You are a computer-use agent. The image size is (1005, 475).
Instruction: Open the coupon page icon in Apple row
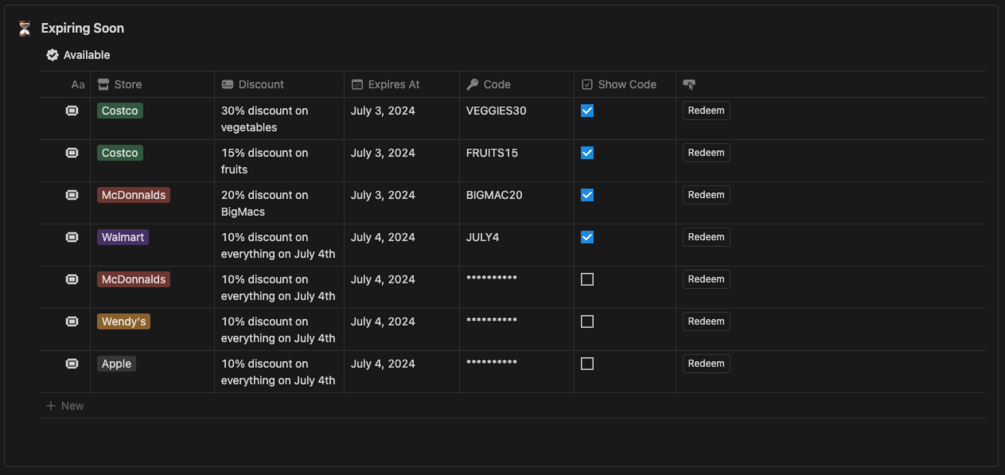tap(72, 364)
